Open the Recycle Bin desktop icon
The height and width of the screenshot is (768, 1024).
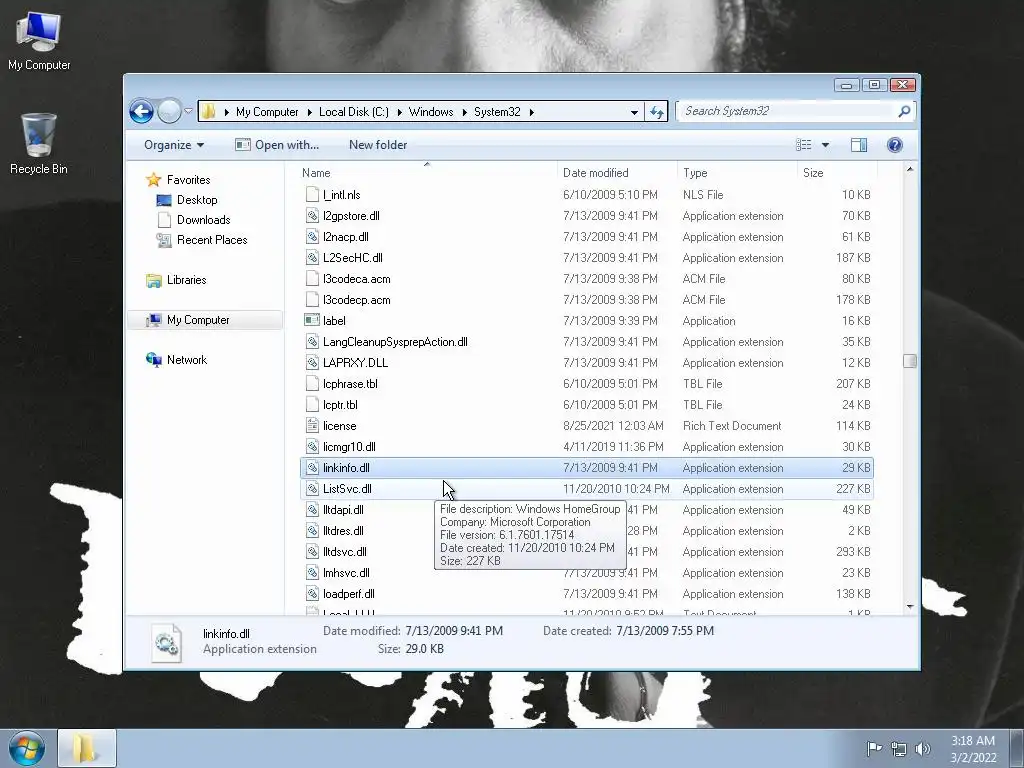pos(39,144)
